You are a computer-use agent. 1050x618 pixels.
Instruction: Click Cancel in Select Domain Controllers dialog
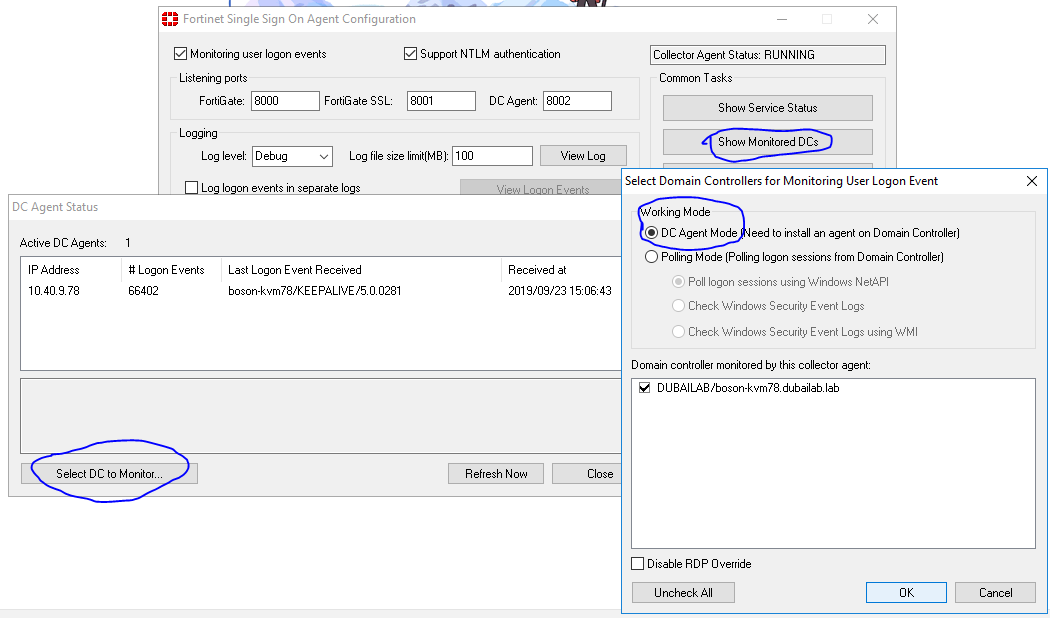(x=995, y=593)
